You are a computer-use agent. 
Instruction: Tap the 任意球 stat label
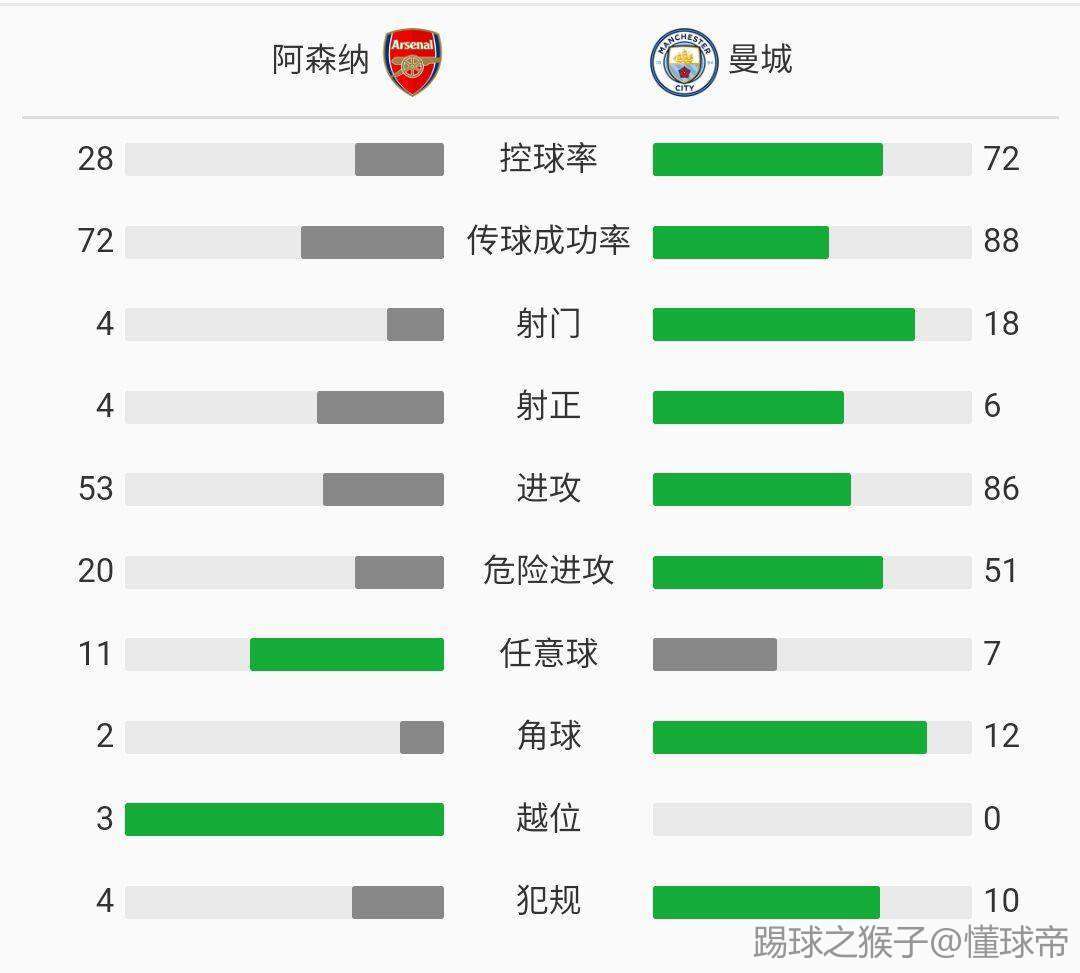click(x=548, y=654)
